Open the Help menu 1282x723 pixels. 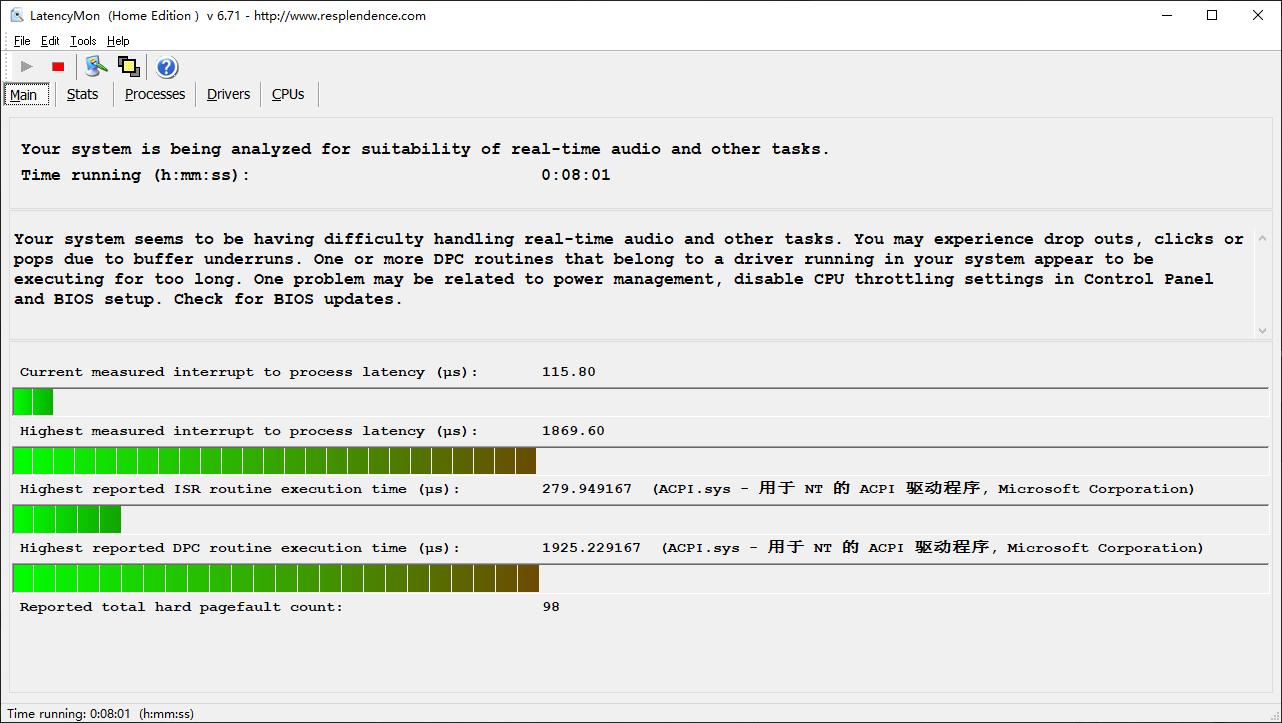[118, 41]
